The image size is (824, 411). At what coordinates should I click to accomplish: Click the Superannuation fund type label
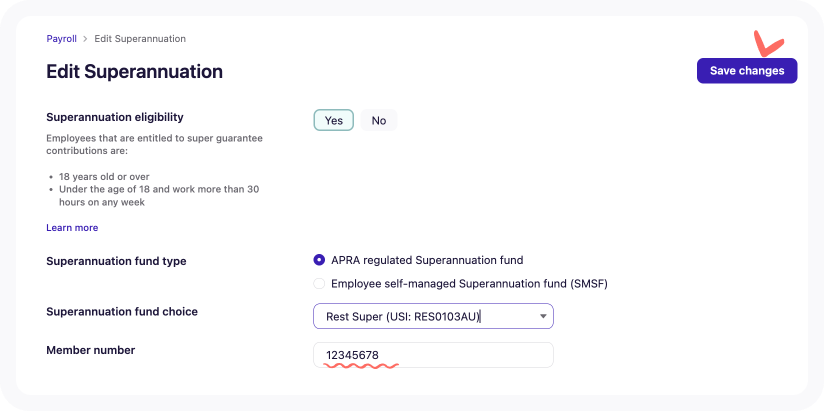[x=116, y=261]
